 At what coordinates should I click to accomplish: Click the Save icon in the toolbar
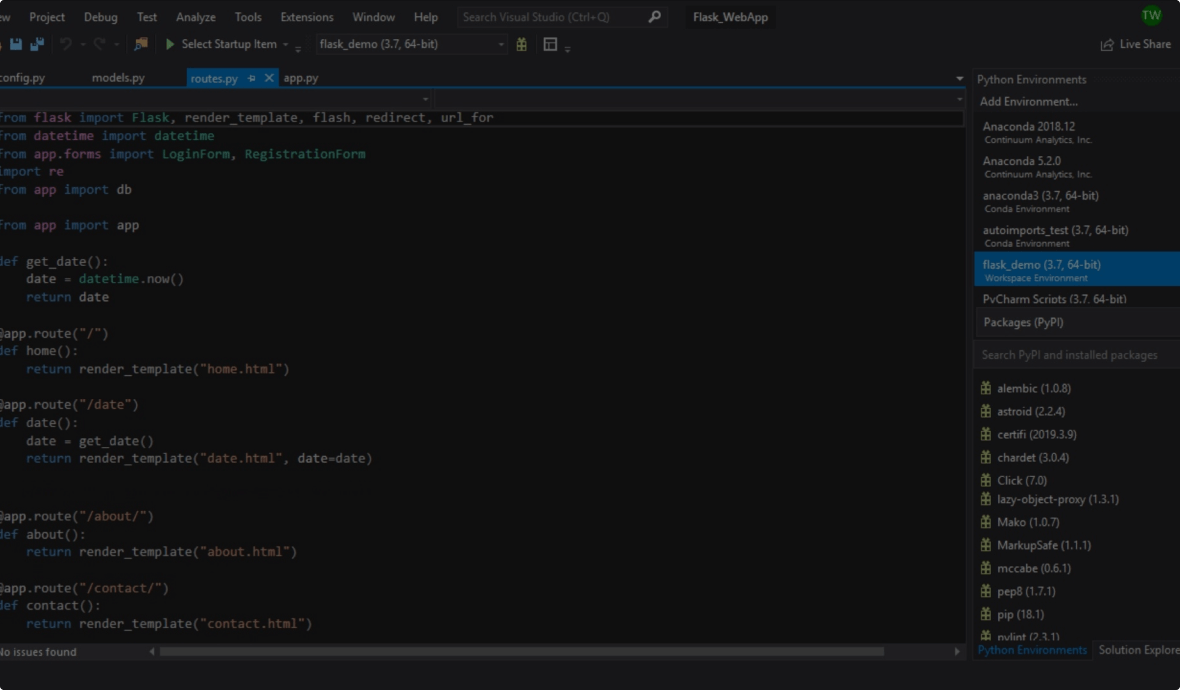(x=16, y=45)
